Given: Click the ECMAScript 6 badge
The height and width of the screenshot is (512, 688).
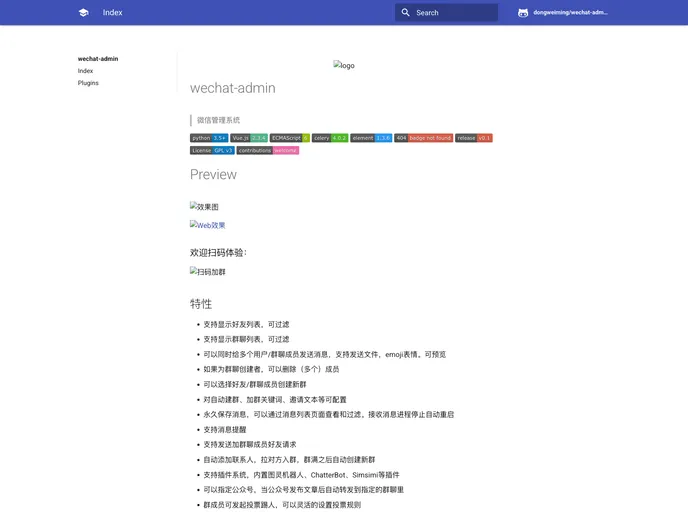Looking at the screenshot, I should [x=290, y=138].
